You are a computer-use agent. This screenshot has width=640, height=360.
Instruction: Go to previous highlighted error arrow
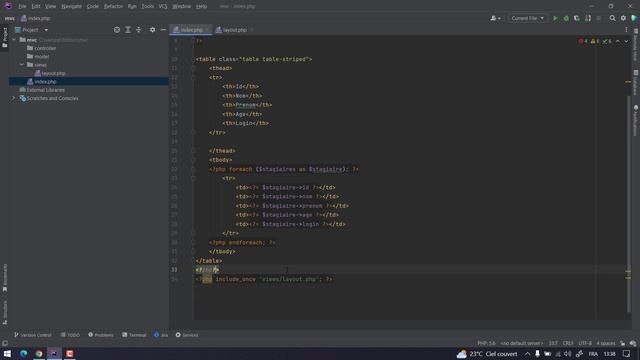click(618, 41)
